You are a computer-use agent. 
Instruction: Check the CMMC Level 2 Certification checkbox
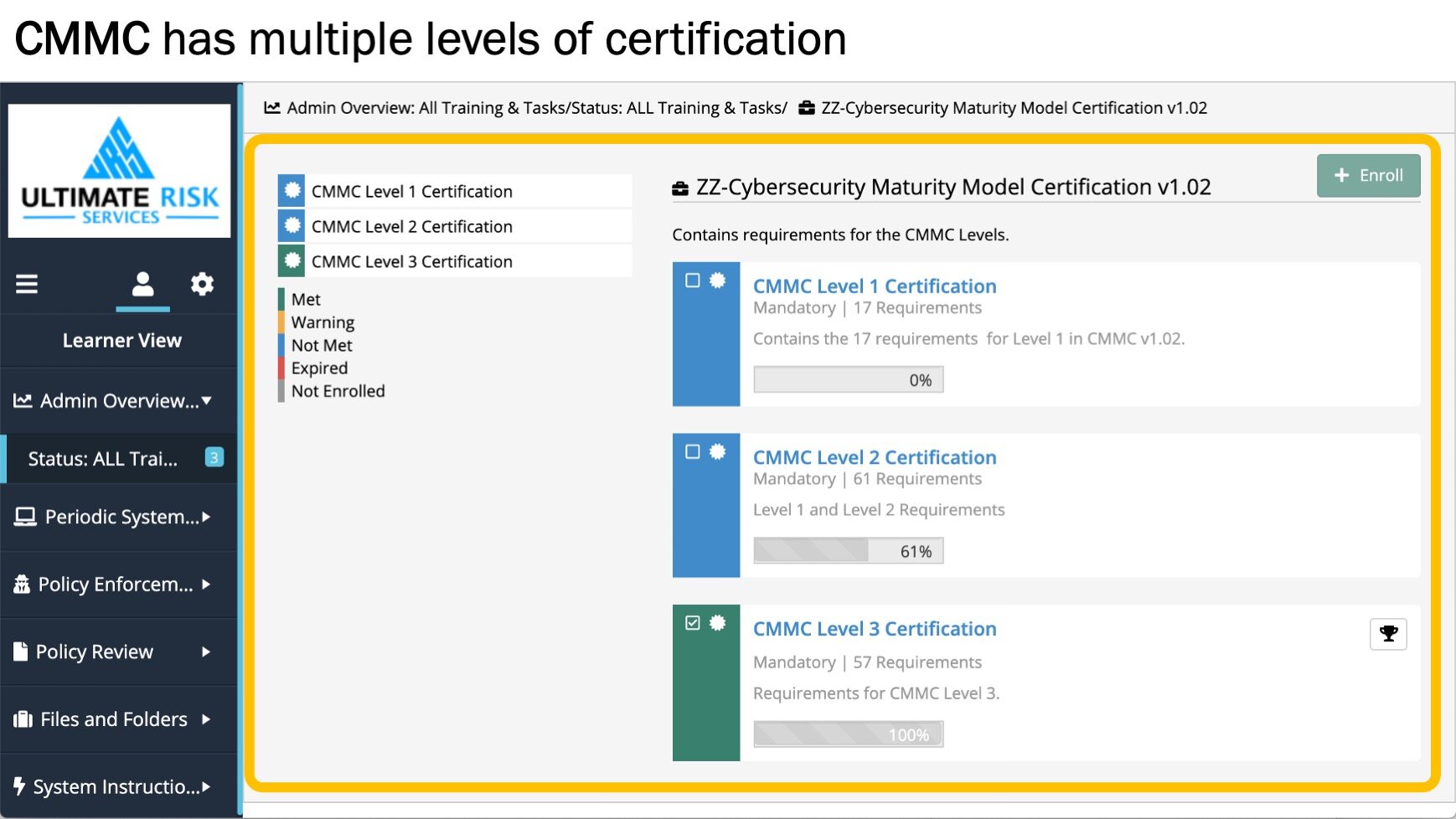(693, 452)
